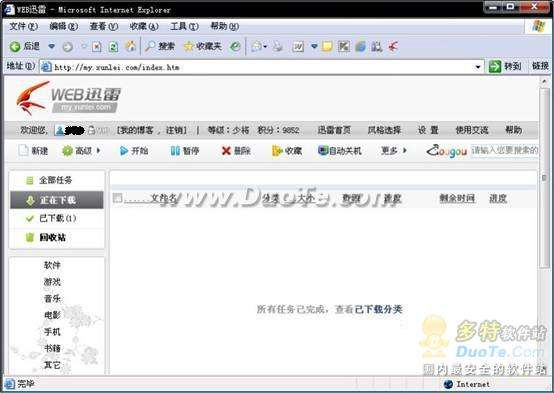Viewport: 554px width, 393px height.
Task: Click the IE Home icon
Action: (130, 46)
